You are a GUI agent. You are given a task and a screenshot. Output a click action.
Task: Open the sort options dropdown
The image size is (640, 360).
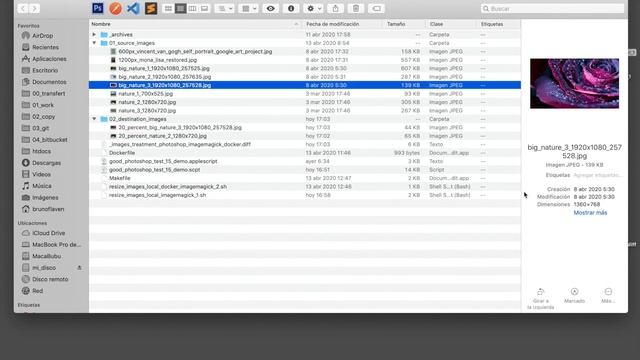[224, 8]
